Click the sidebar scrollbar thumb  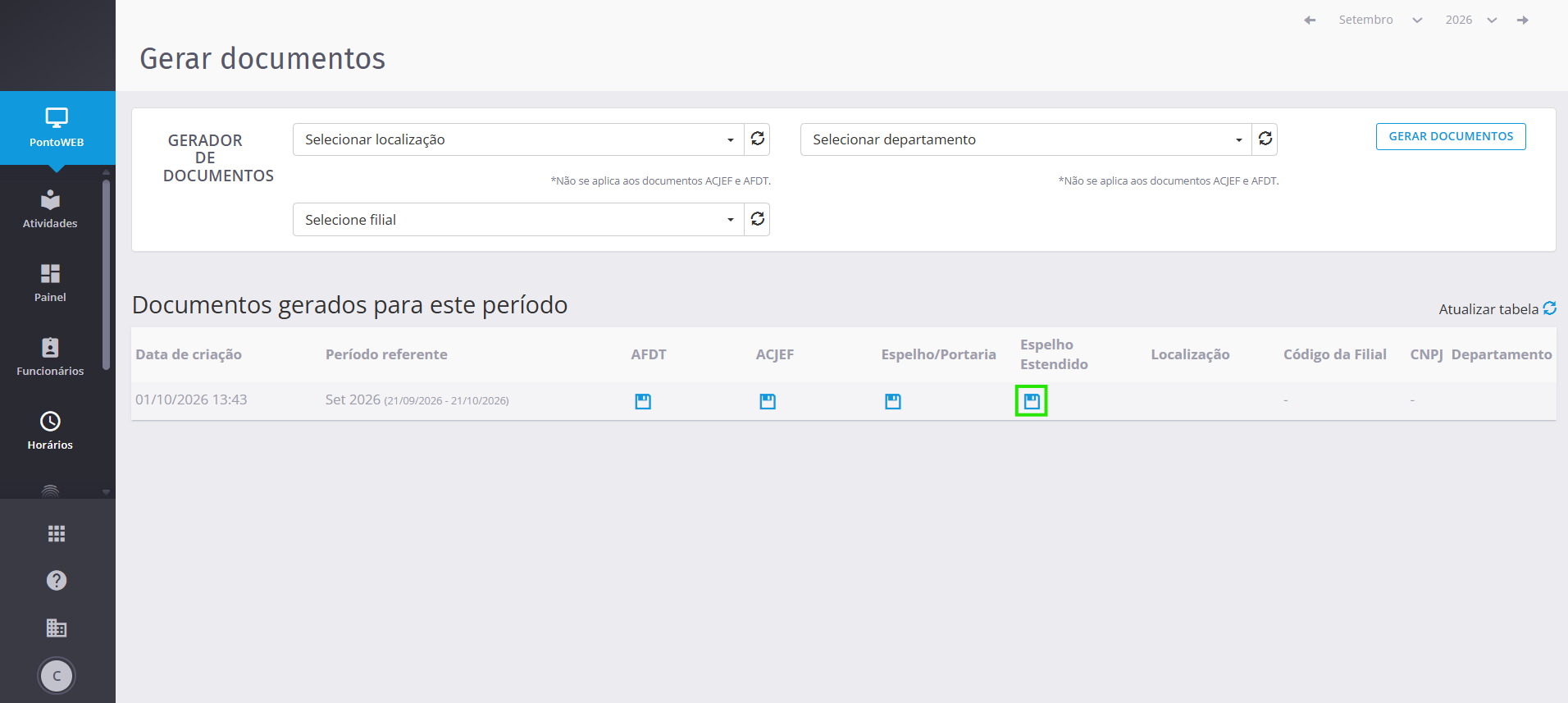point(106,275)
